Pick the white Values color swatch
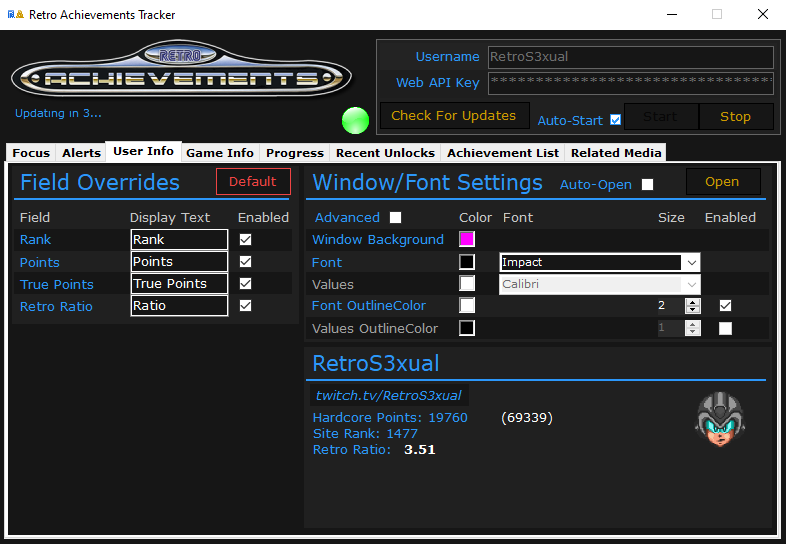Screen dimensions: 786x544 click(467, 283)
